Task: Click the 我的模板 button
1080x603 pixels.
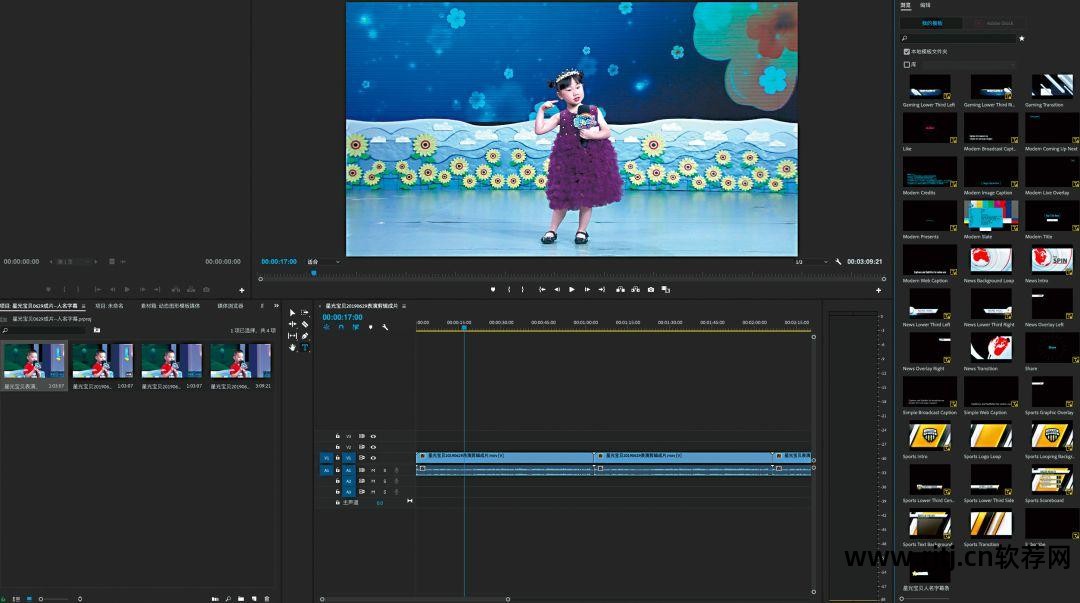Action: 930,23
